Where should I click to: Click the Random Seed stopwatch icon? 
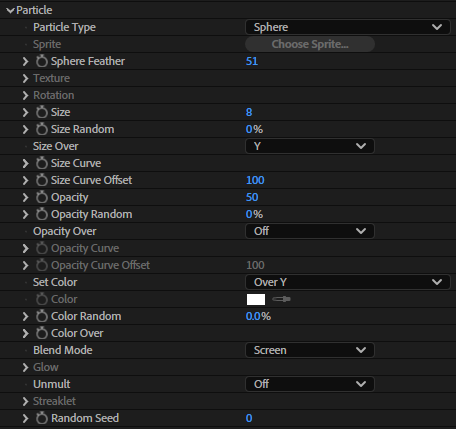(42, 418)
